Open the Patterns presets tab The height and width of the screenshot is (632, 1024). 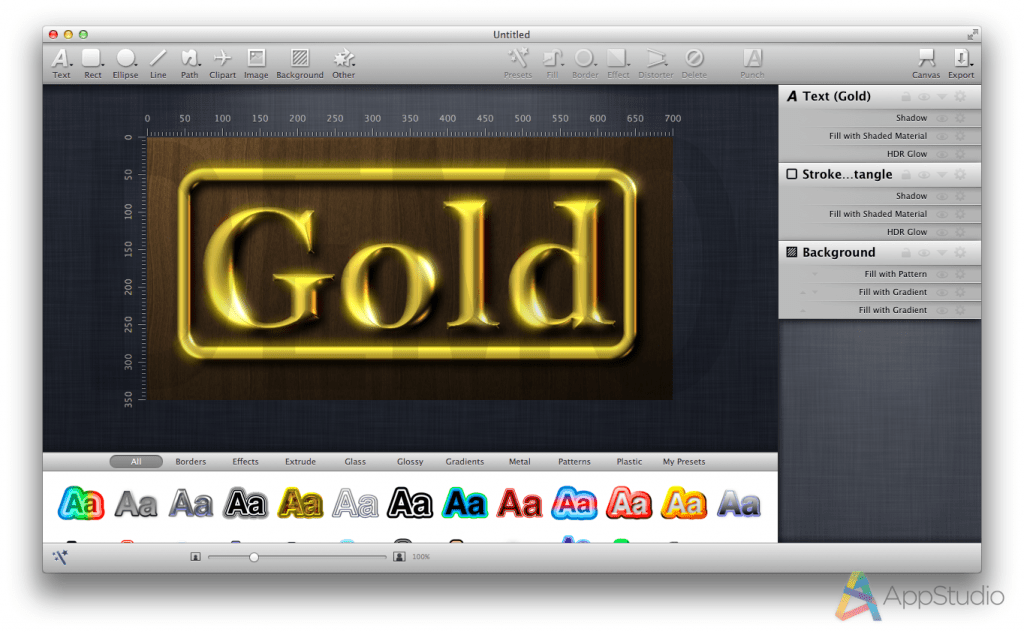coord(574,462)
